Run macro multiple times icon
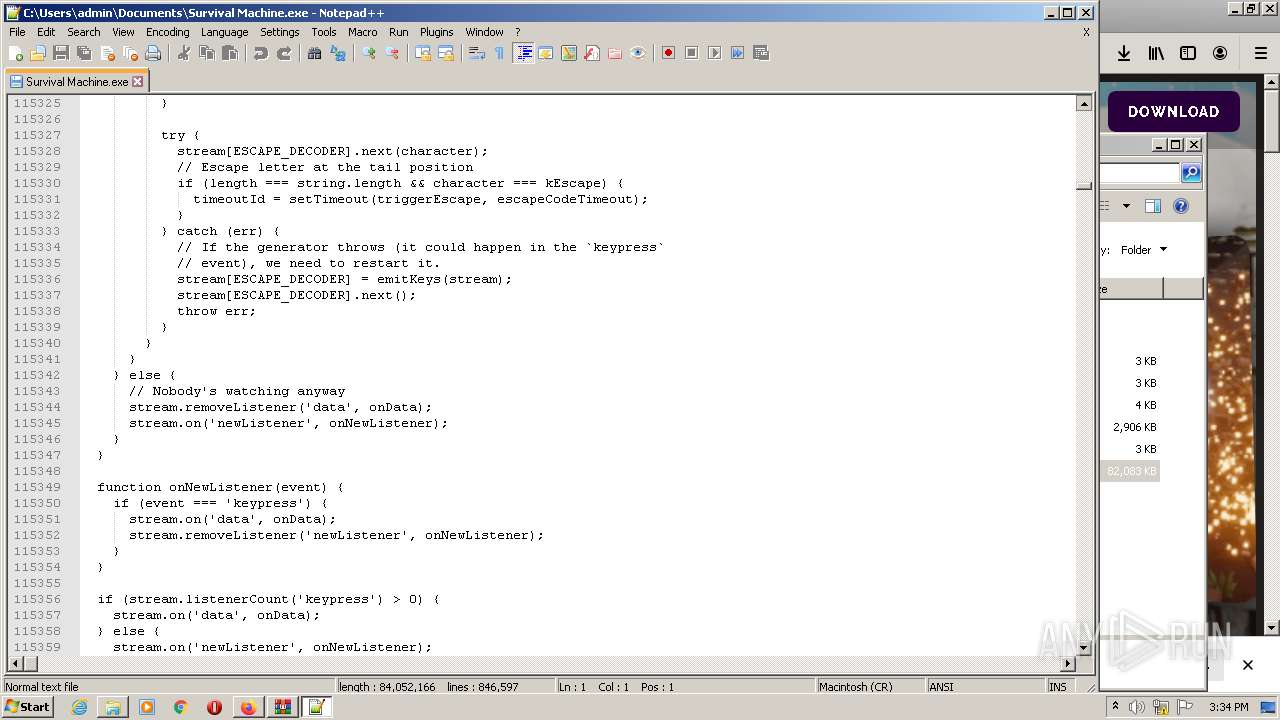The width and height of the screenshot is (1280, 720). (738, 53)
